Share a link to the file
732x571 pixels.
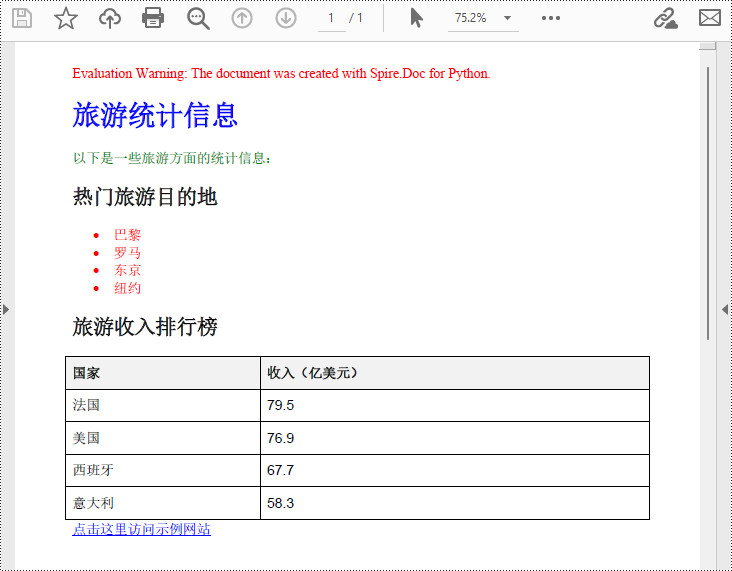click(x=665, y=19)
